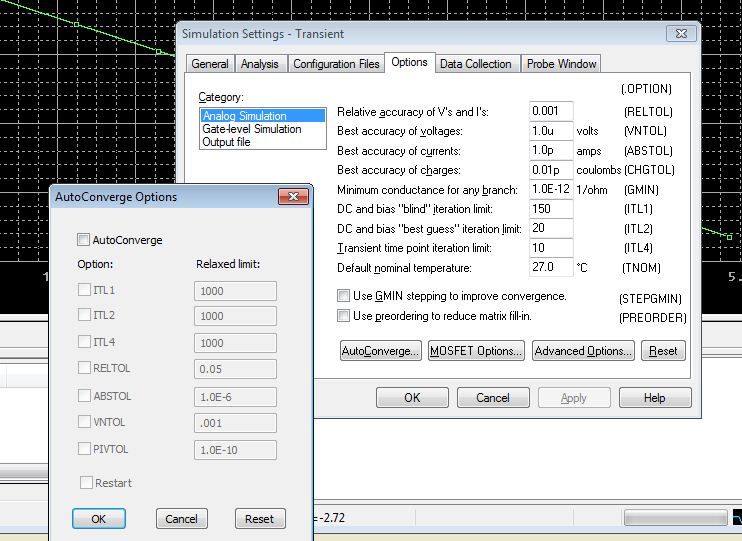Close the AutoConverge Options dialog

pos(293,196)
